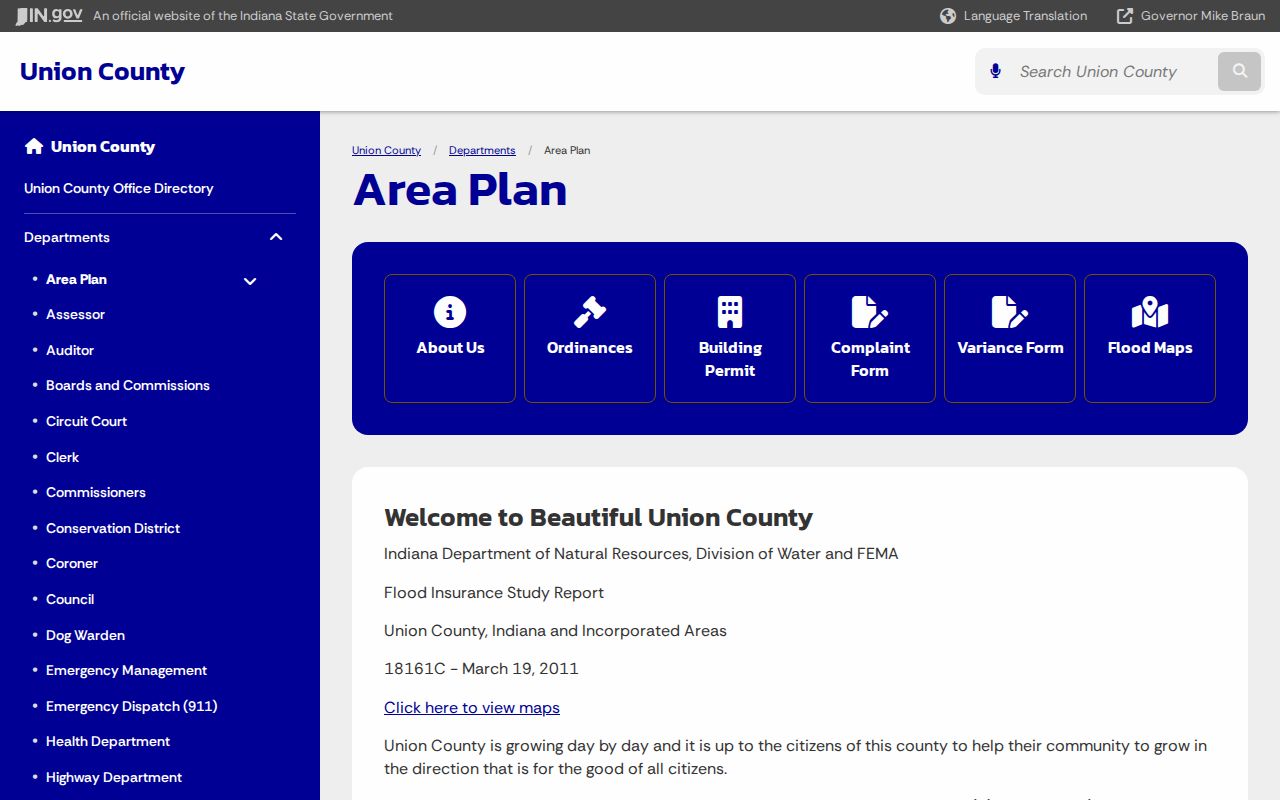Screen dimensions: 1280x800
Task: Open the Commissioners page
Action: click(96, 492)
